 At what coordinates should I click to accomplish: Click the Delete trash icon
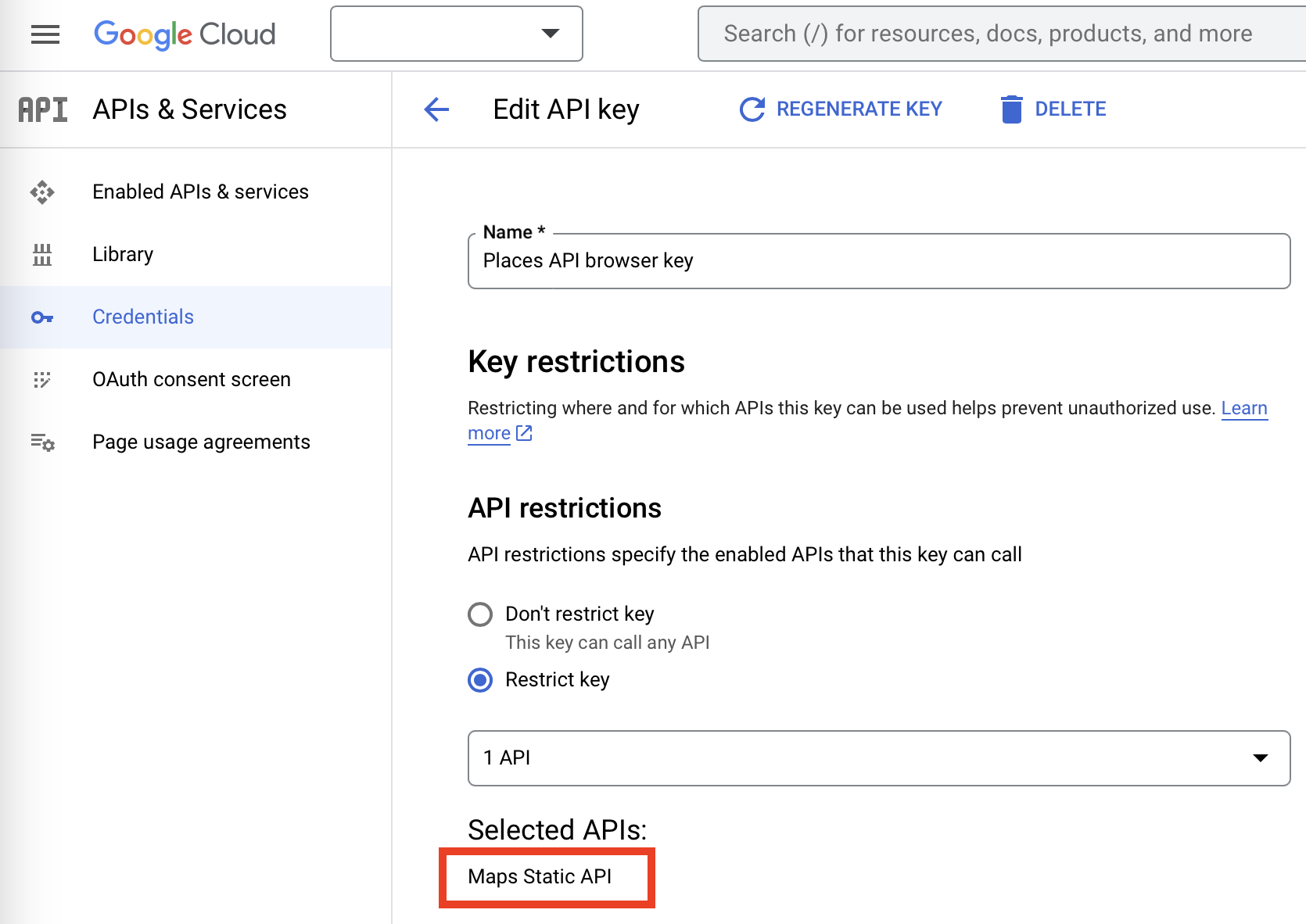click(1013, 109)
